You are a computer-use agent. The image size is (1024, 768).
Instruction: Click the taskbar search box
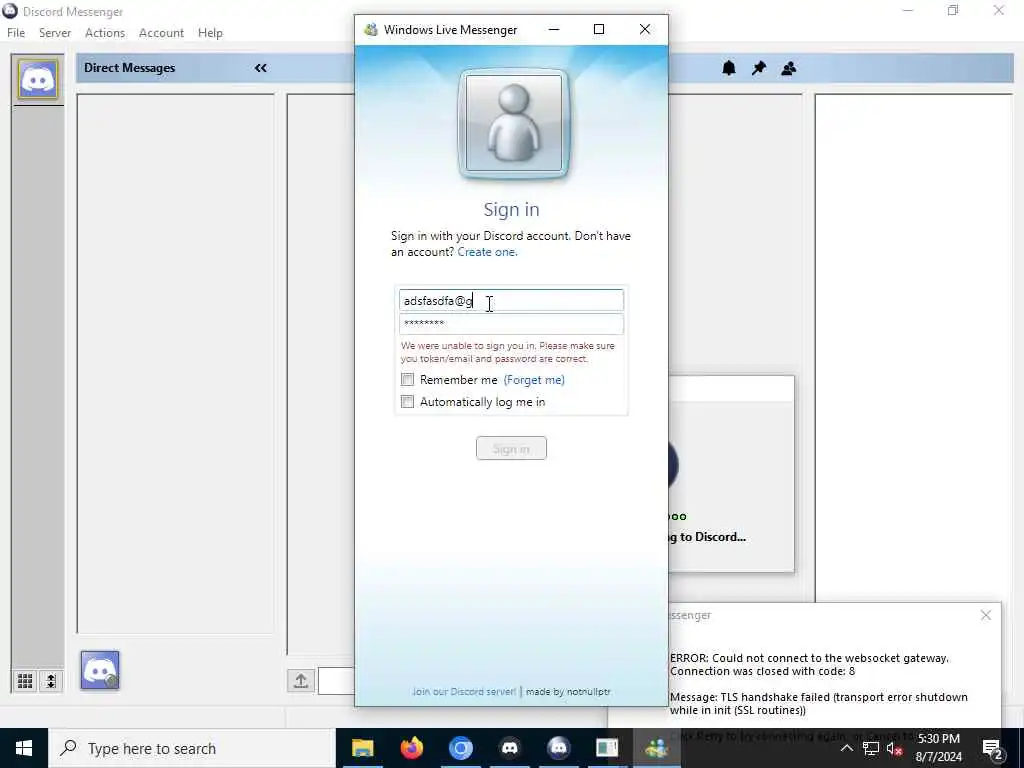(x=192, y=748)
